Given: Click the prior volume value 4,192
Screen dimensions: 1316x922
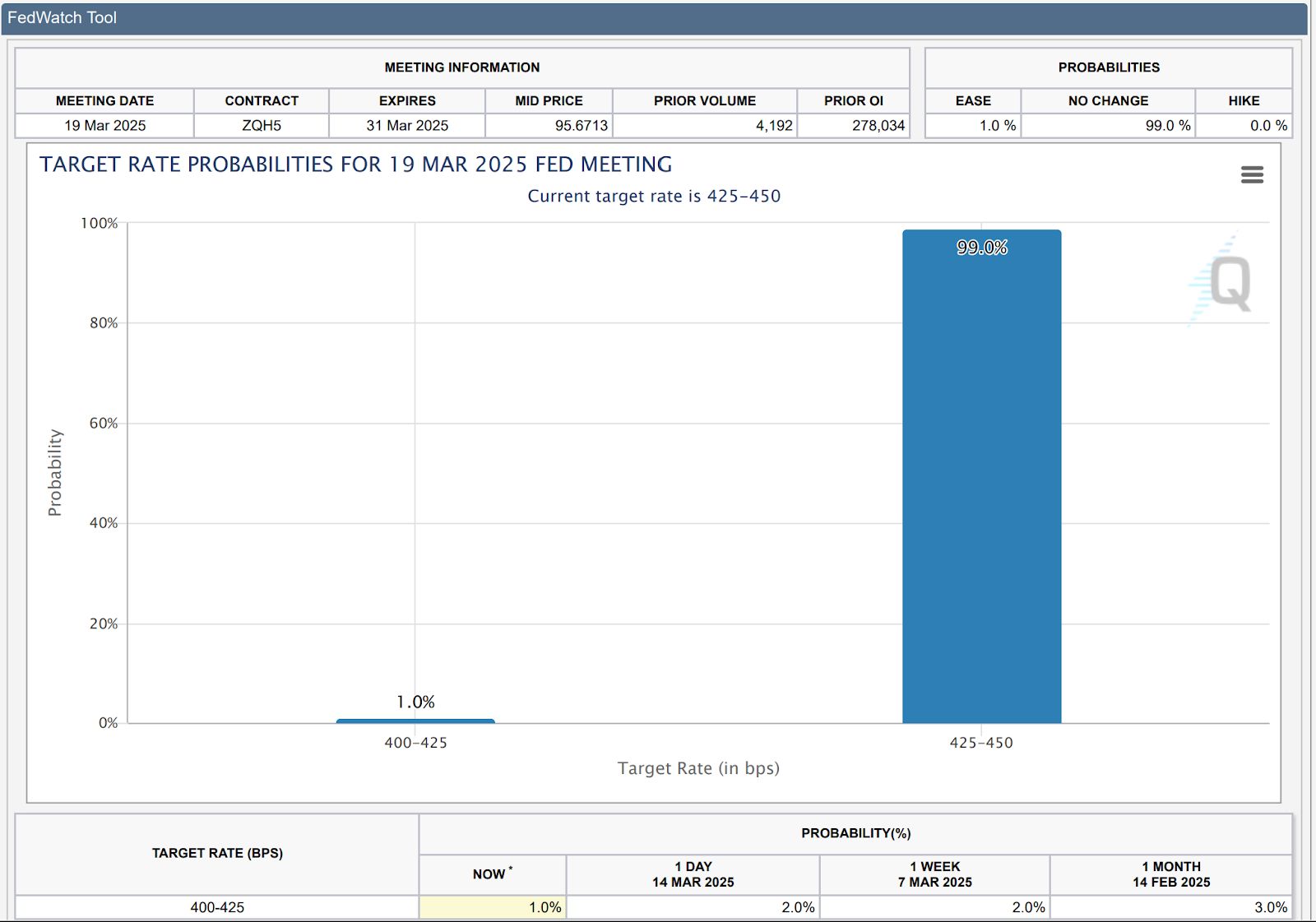Looking at the screenshot, I should click(773, 125).
